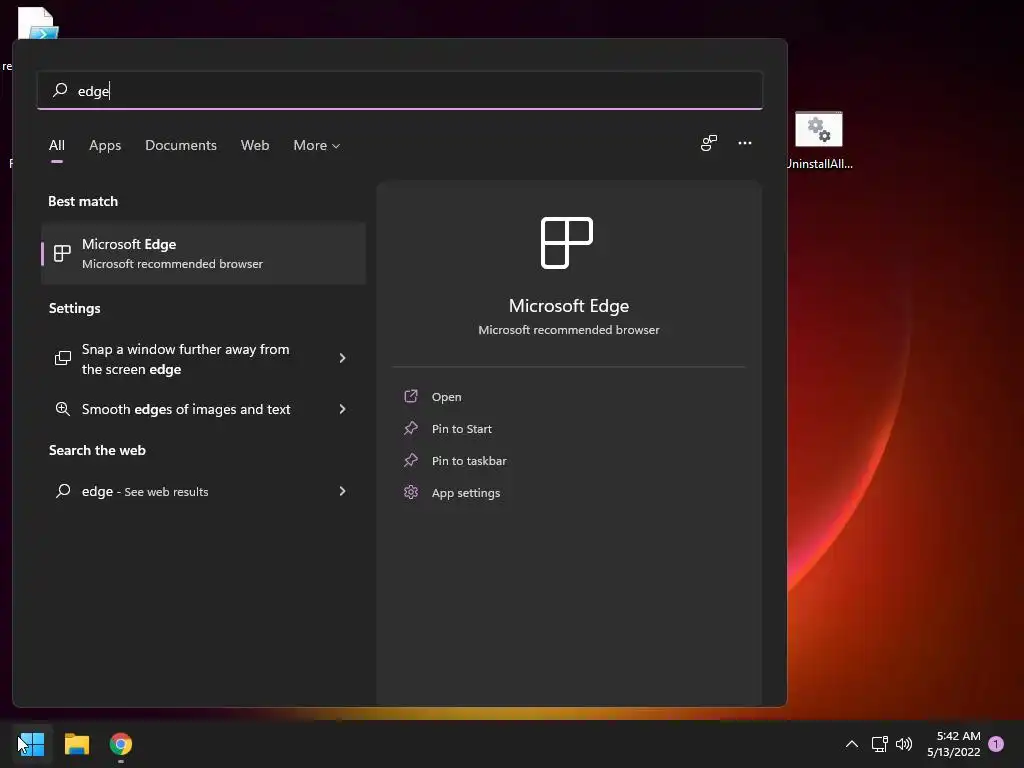Open File Explorer from the taskbar
The height and width of the screenshot is (768, 1024).
(x=76, y=743)
